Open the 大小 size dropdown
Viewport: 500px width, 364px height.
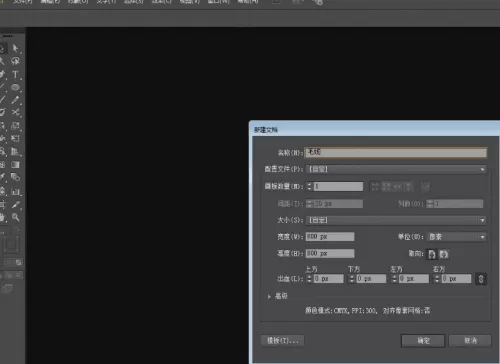[x=396, y=220]
